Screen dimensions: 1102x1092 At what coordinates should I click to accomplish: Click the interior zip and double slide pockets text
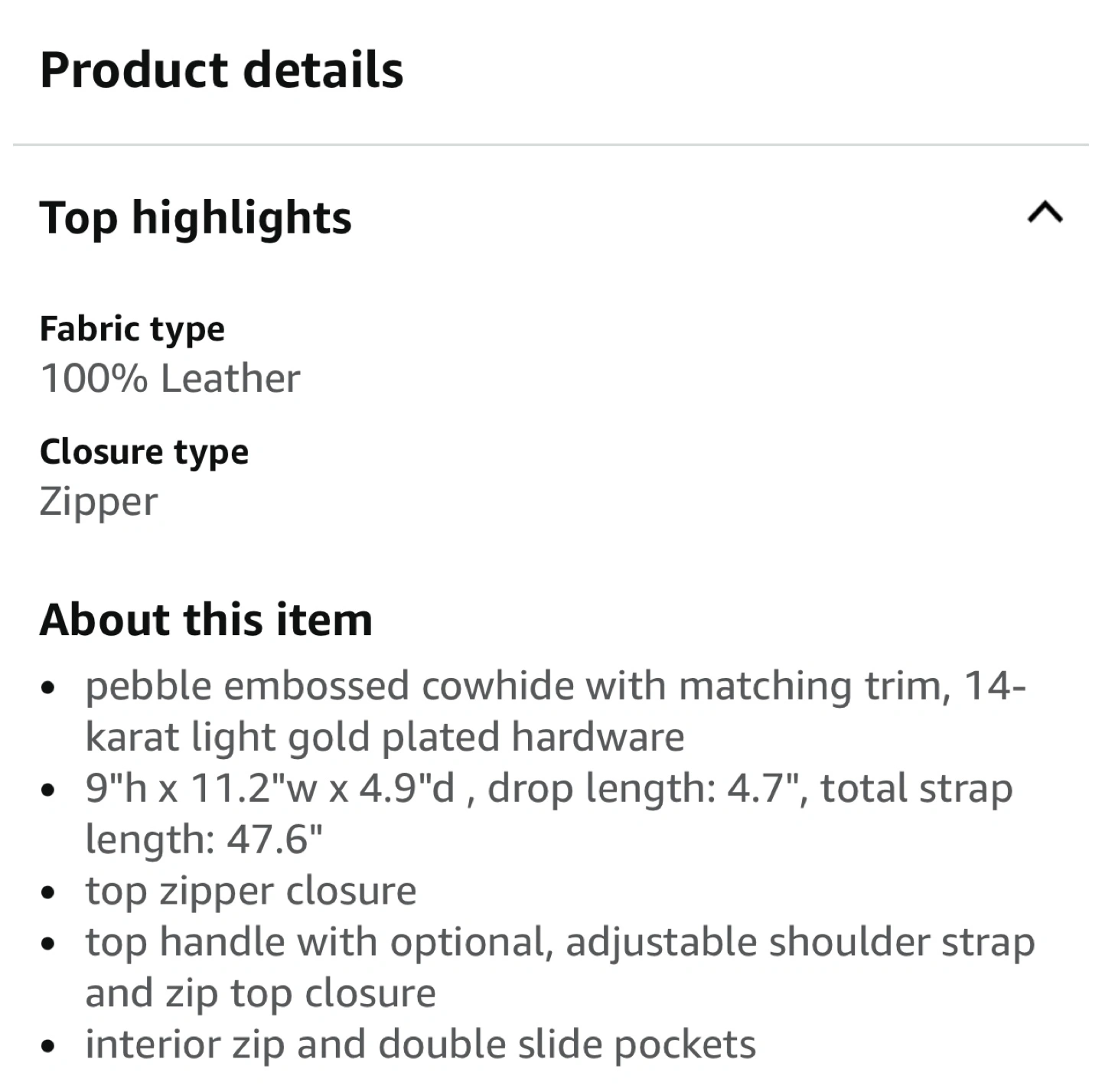tap(420, 1045)
